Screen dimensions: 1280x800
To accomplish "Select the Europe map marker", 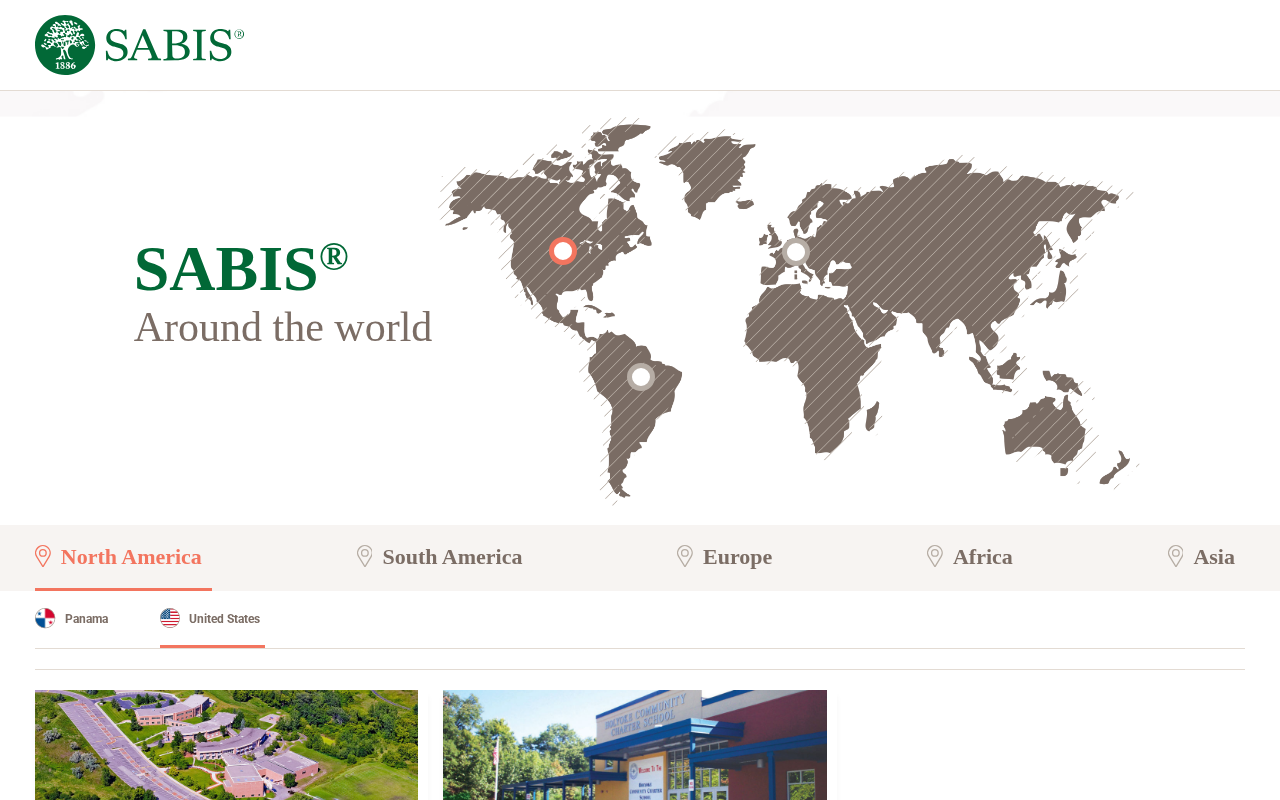I will click(x=796, y=252).
